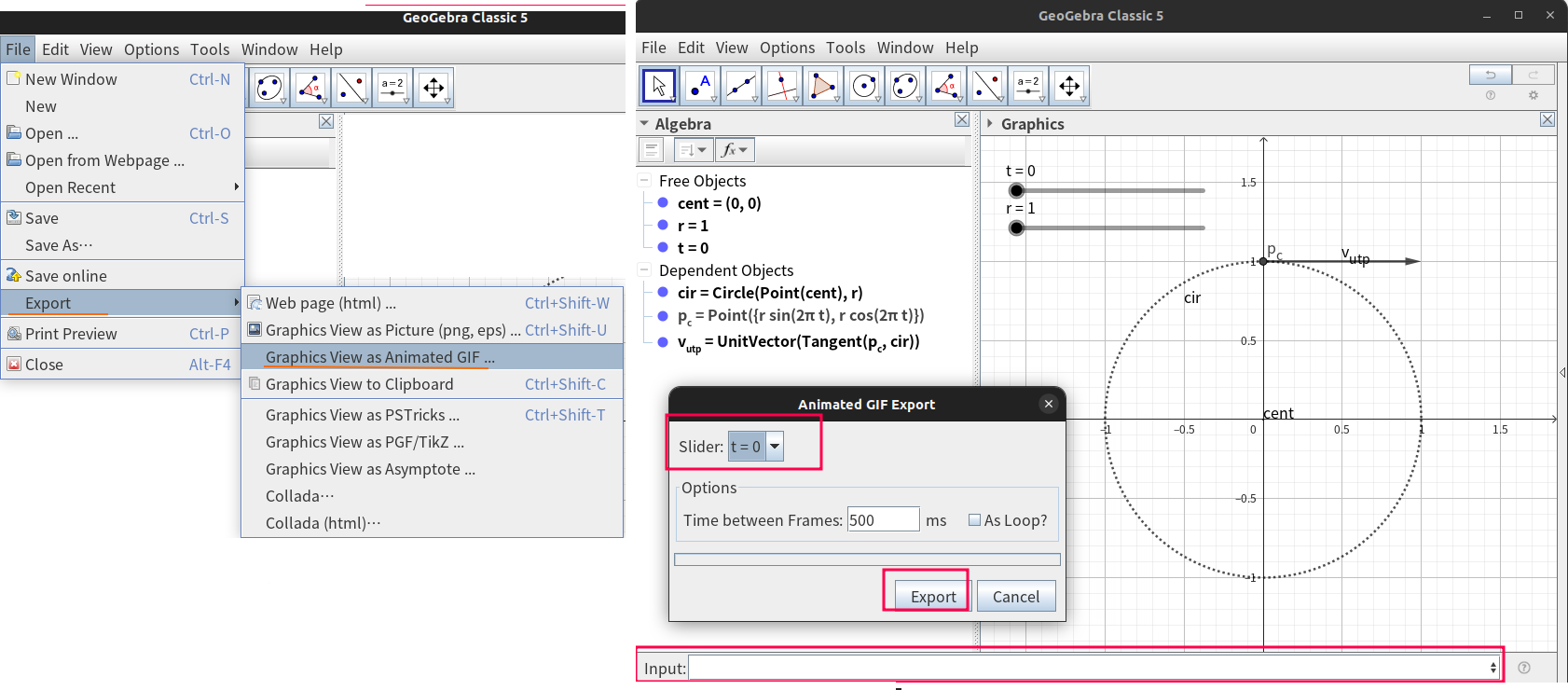Toggle visibility of cent point

pos(663,202)
